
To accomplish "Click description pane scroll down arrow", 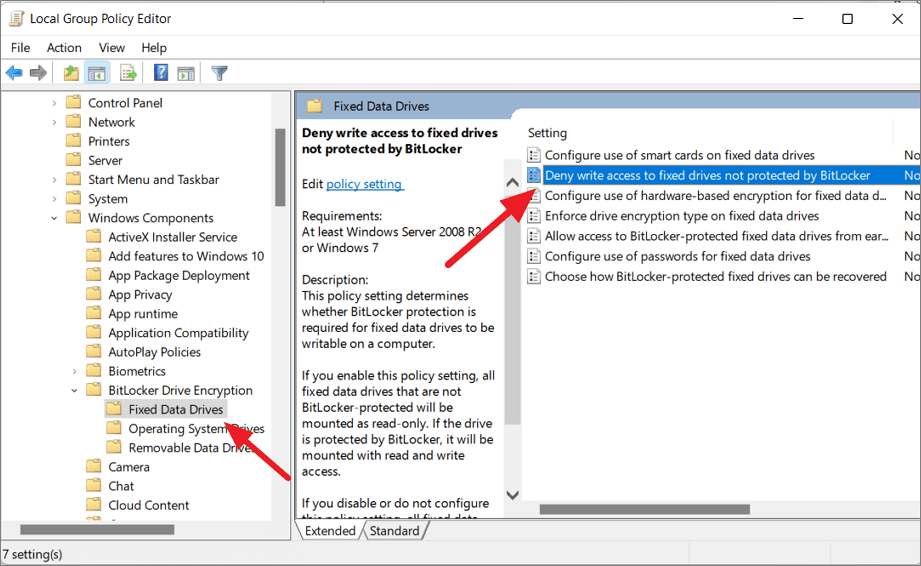I will coord(512,494).
